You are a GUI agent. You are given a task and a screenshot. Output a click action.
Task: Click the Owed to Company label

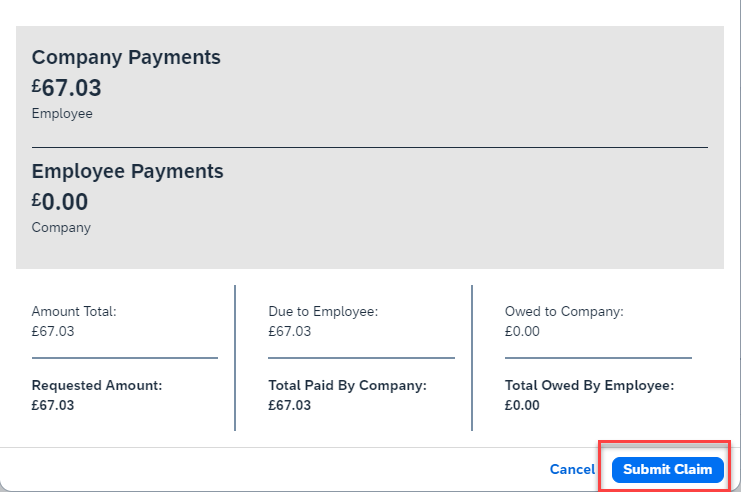tap(564, 311)
